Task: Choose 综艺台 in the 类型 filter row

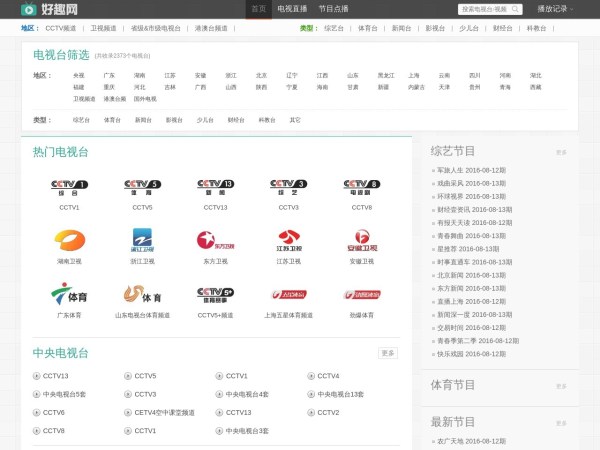Action: pyautogui.click(x=80, y=120)
